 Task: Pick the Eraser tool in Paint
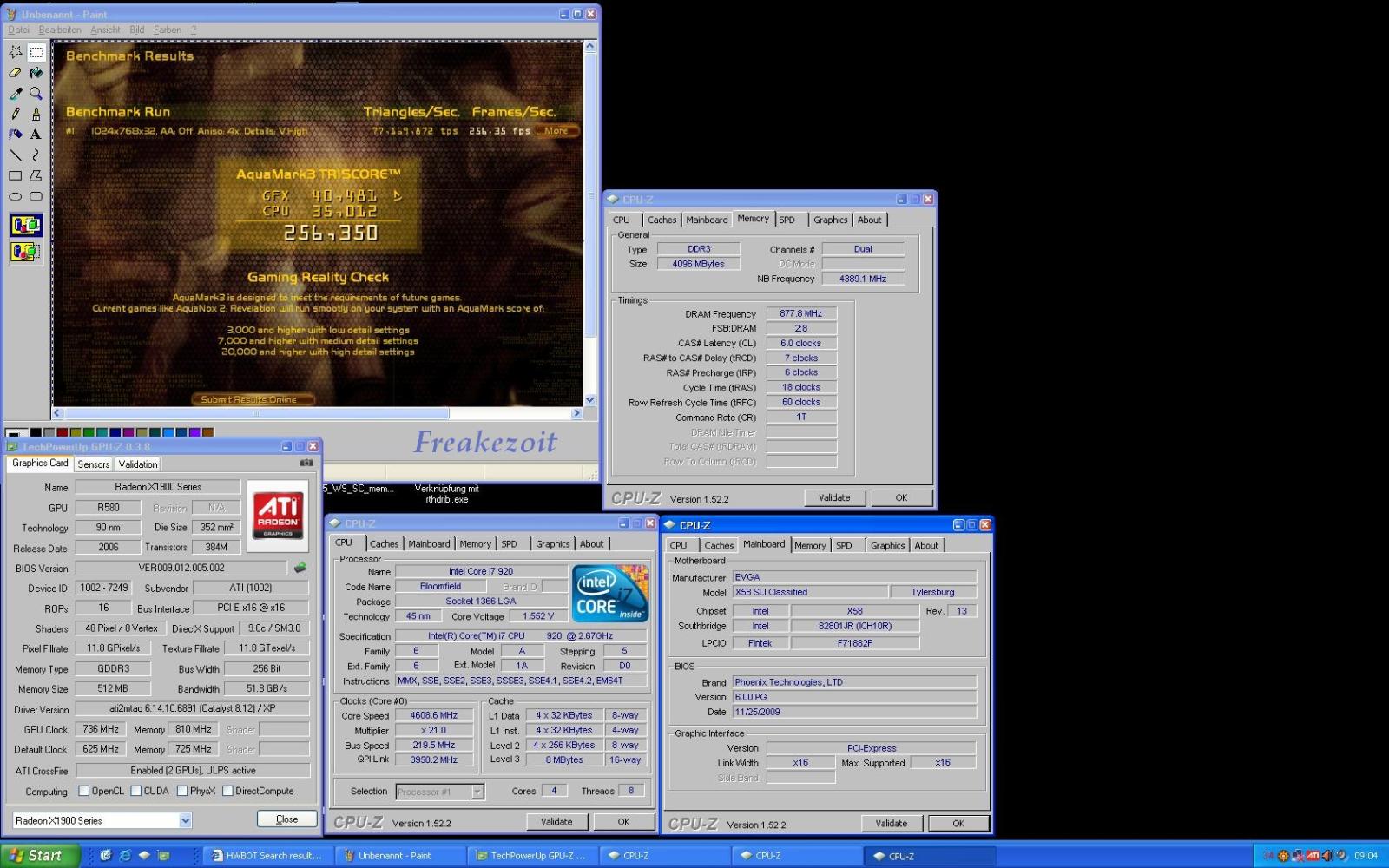(16, 73)
